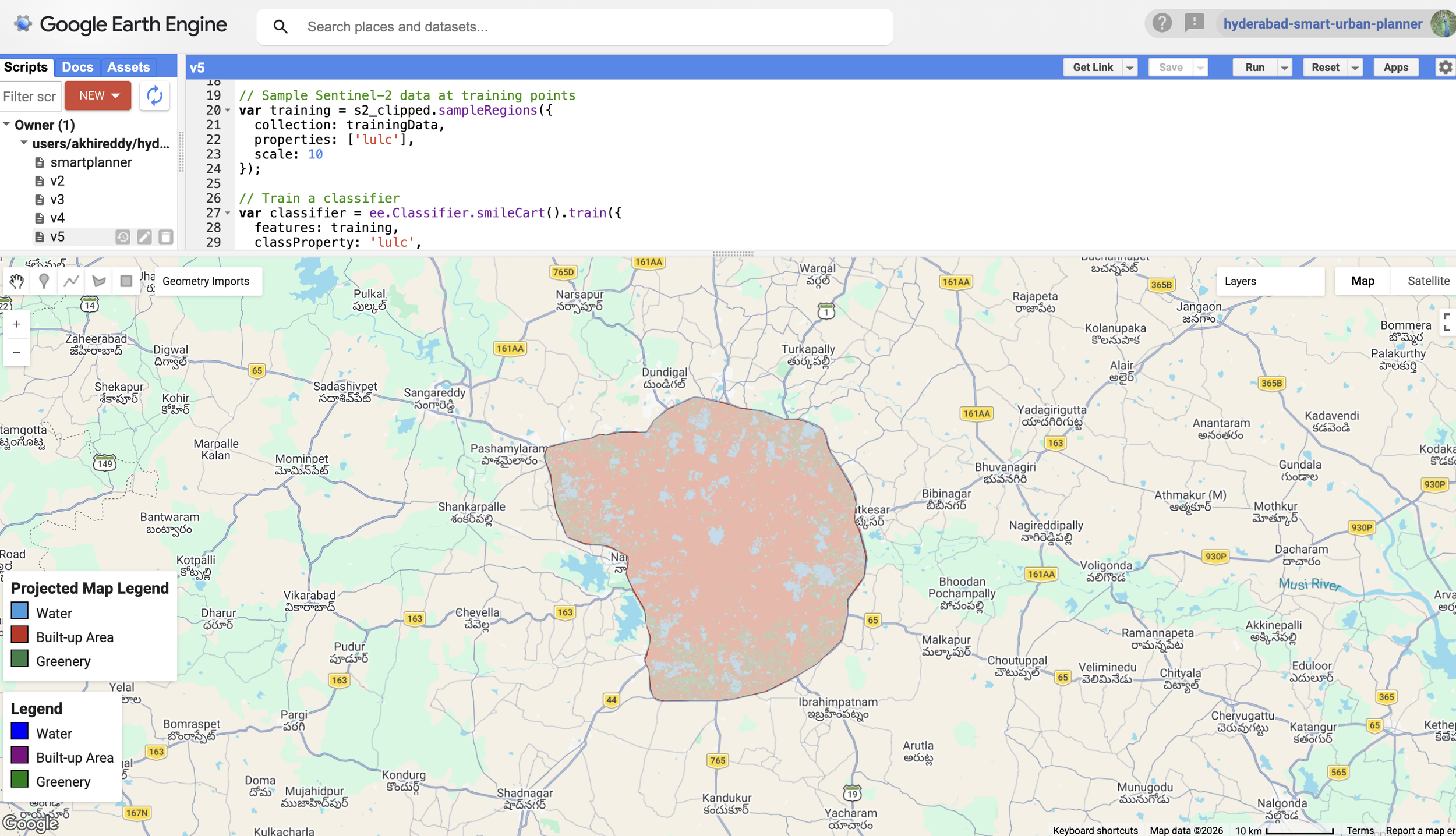Open the help question mark menu
This screenshot has height=836, width=1456.
click(1162, 23)
